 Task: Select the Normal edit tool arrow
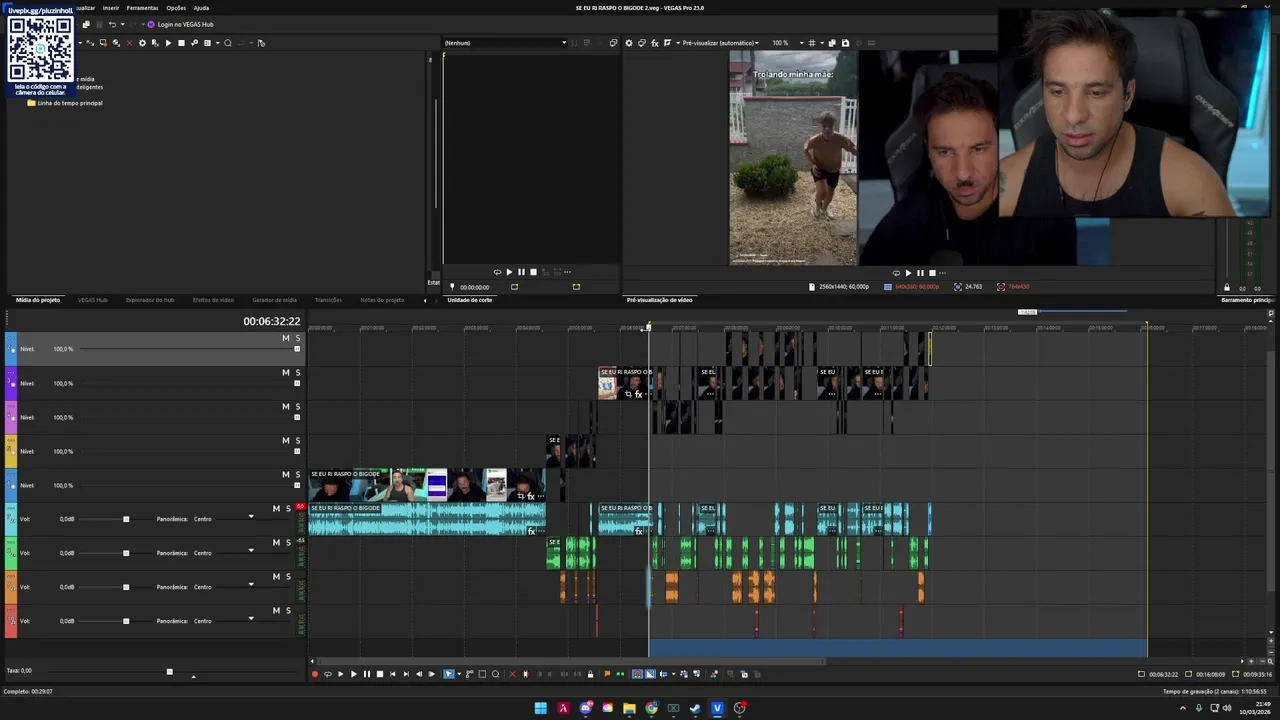448,674
